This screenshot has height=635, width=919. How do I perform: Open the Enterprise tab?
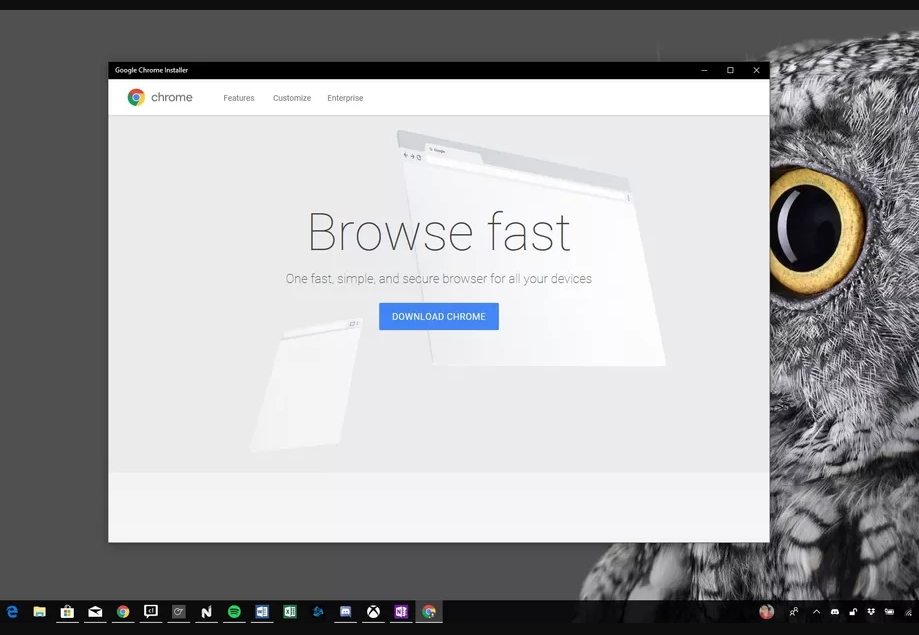coord(345,98)
